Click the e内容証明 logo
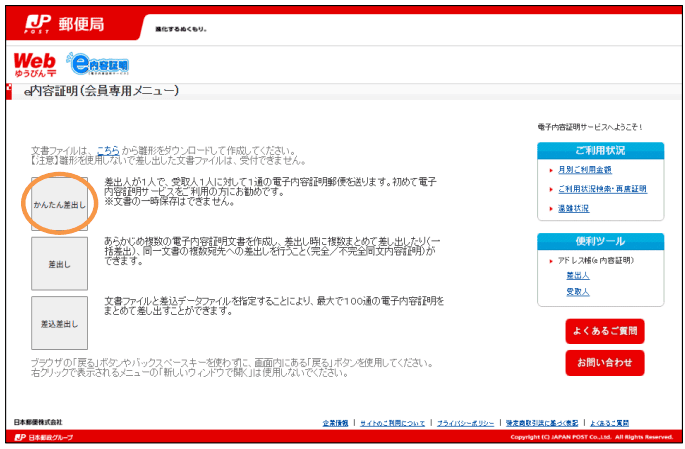 coord(97,64)
